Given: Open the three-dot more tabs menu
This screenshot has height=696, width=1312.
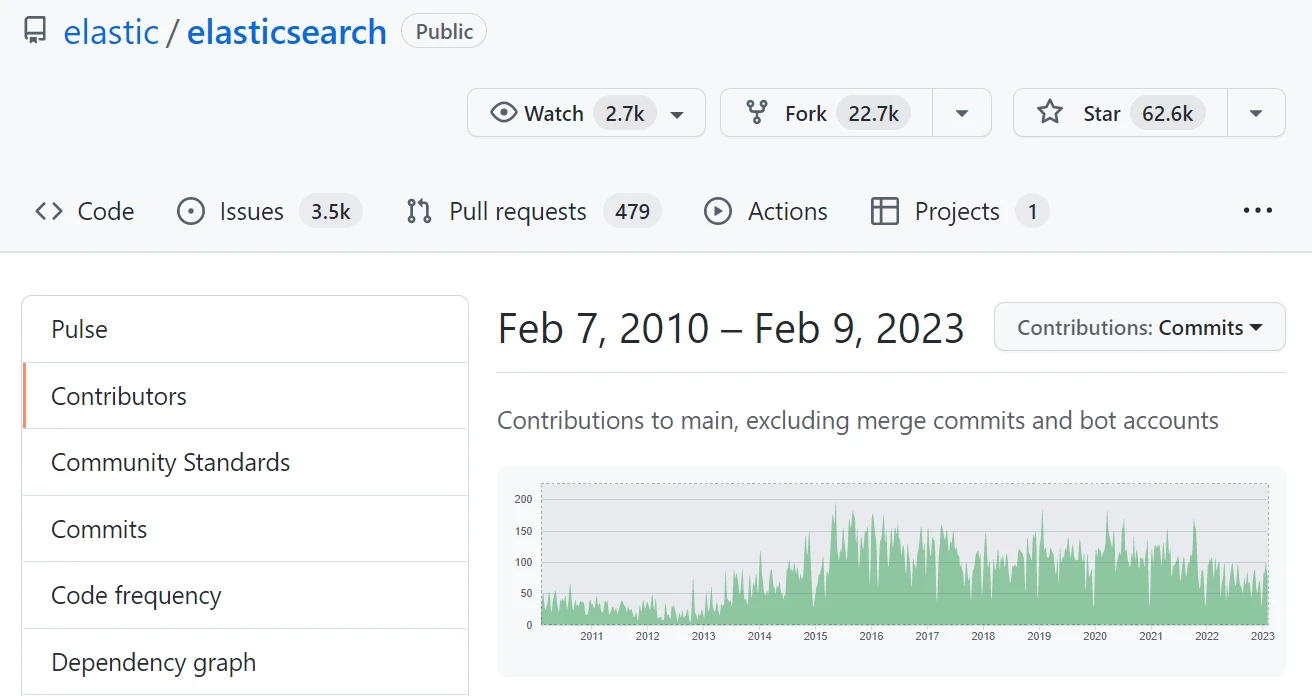Looking at the screenshot, I should pos(1257,211).
